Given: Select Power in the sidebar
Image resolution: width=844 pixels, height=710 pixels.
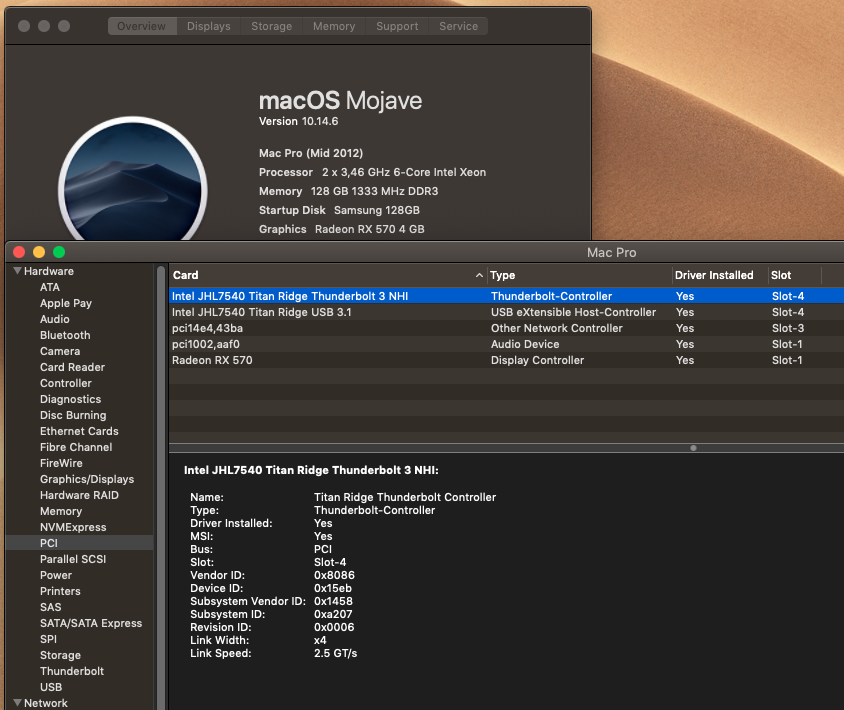Looking at the screenshot, I should pyautogui.click(x=55, y=575).
